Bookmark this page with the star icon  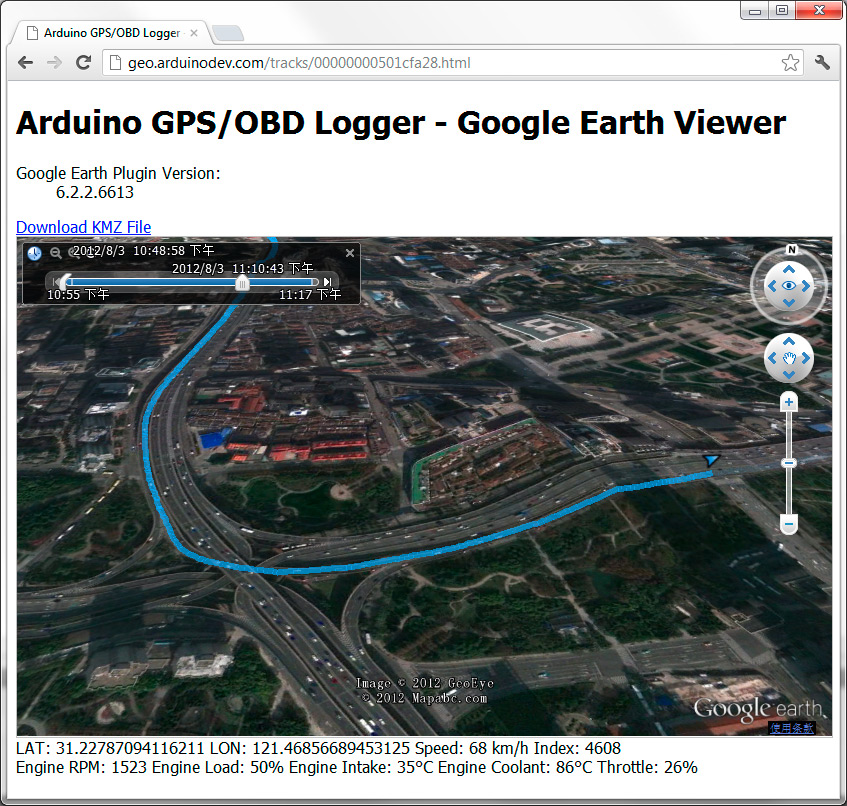[x=790, y=63]
